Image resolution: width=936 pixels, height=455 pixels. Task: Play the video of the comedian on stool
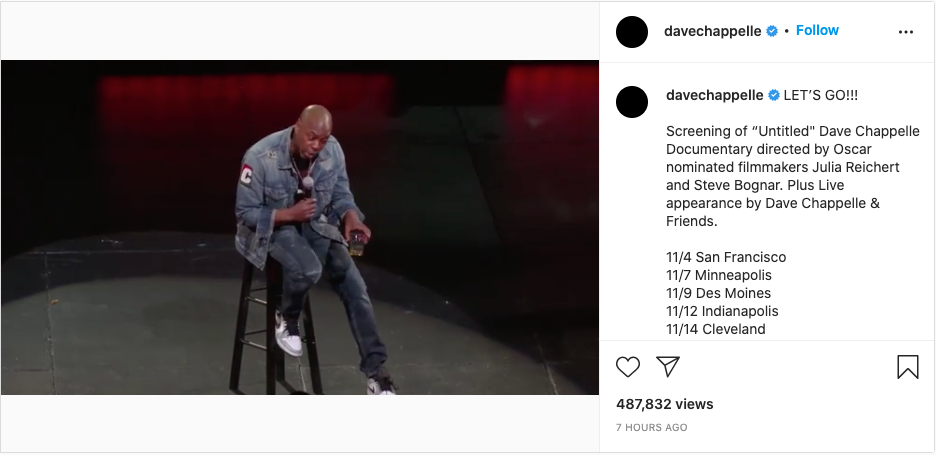(300, 227)
